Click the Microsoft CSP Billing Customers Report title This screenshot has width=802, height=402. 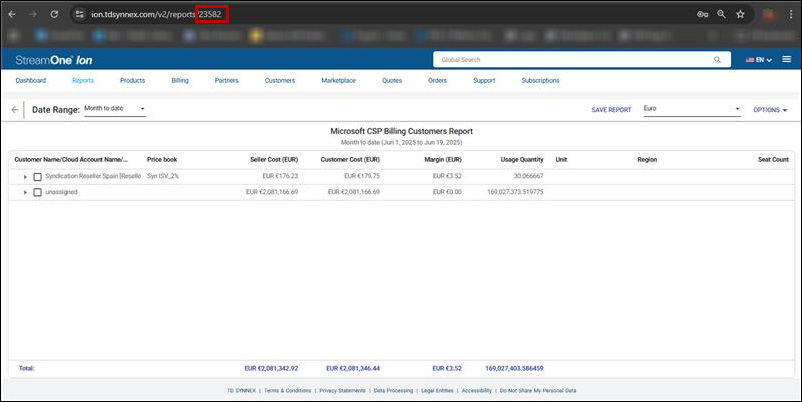pyautogui.click(x=402, y=131)
